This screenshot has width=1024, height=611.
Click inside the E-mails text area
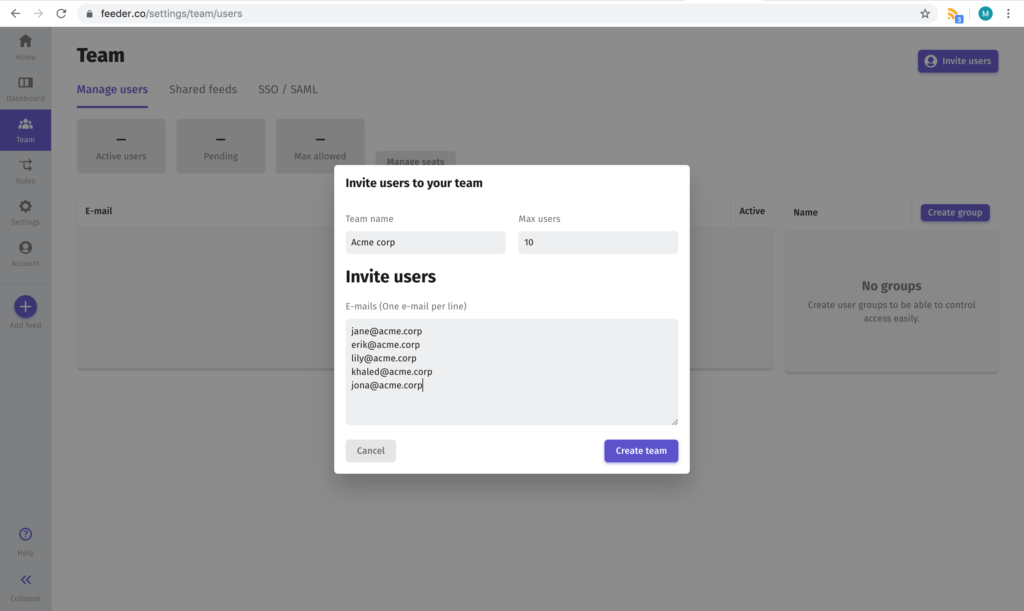tap(511, 371)
